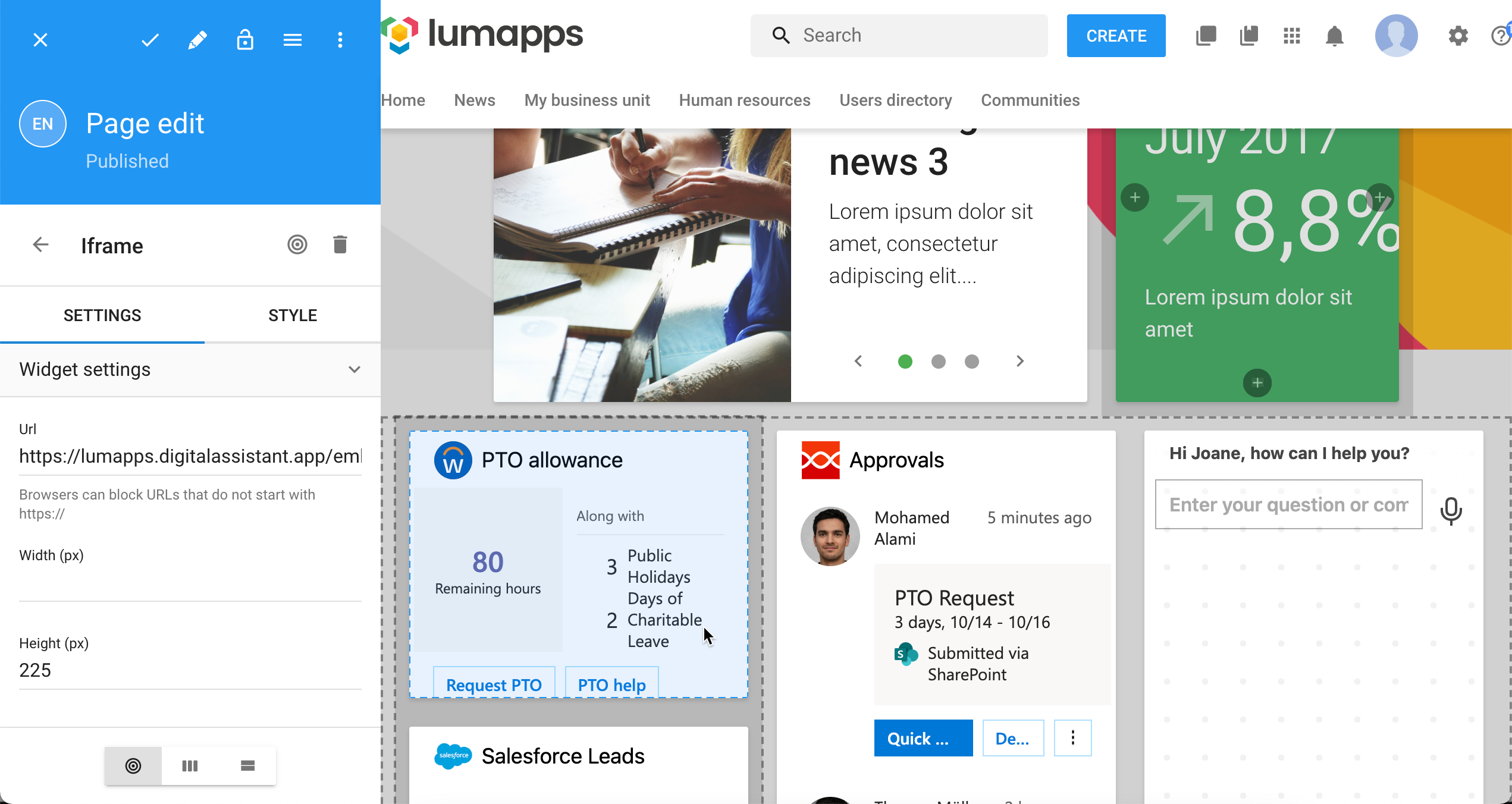Open notifications via the bell icon

click(x=1334, y=36)
